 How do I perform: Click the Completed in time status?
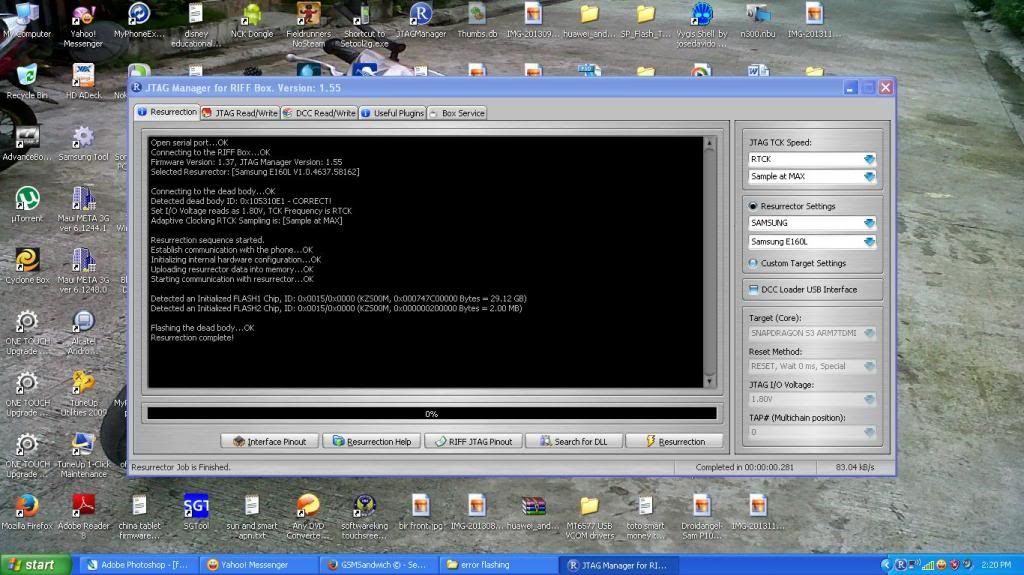point(744,467)
